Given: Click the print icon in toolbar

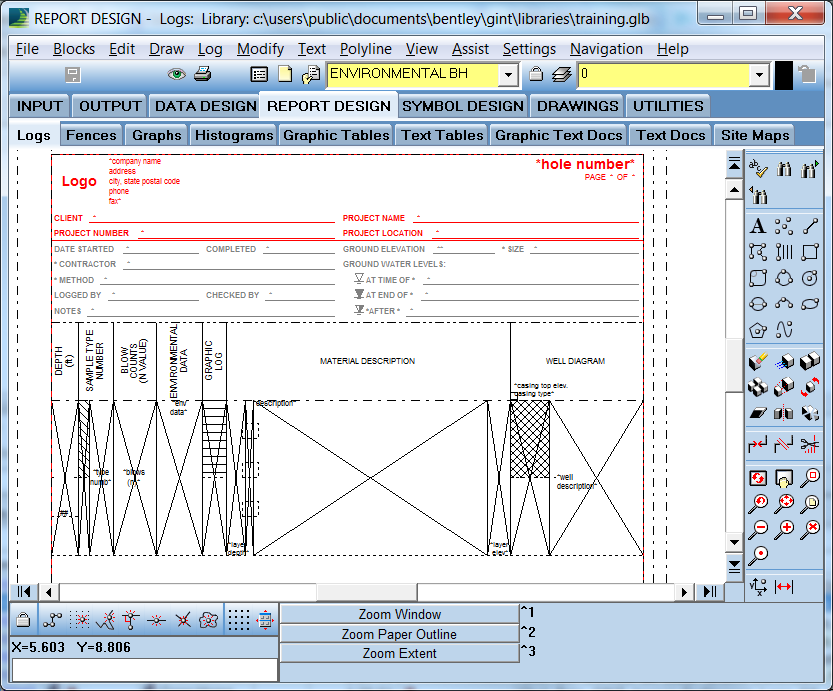Looking at the screenshot, I should 202,74.
